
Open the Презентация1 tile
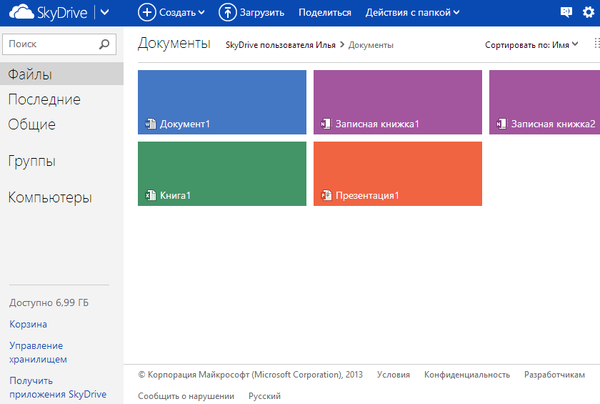pos(398,174)
